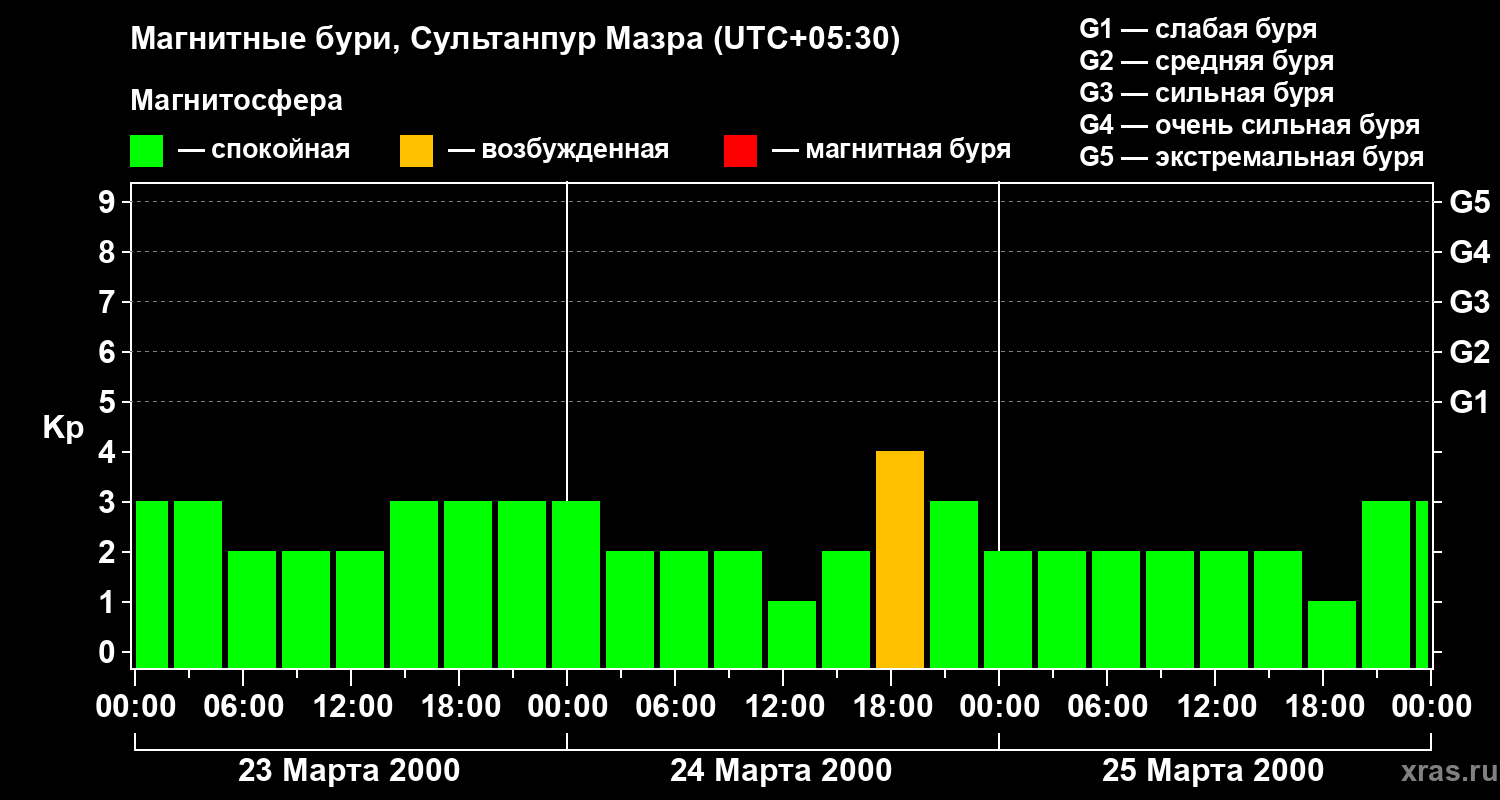
Task: Click the "— спокойная" legend label
Action: [264, 150]
